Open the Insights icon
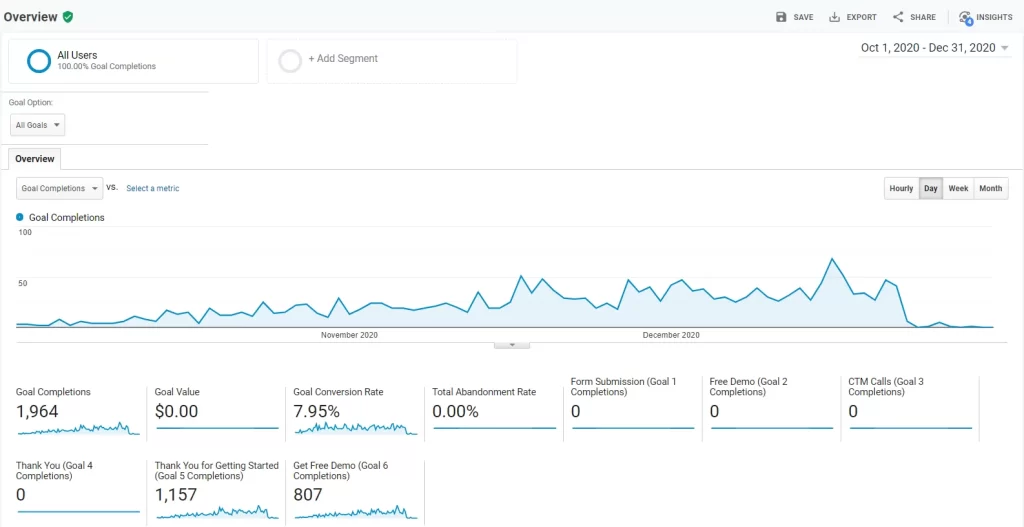Screen dimensions: 1024x527 pos(965,17)
